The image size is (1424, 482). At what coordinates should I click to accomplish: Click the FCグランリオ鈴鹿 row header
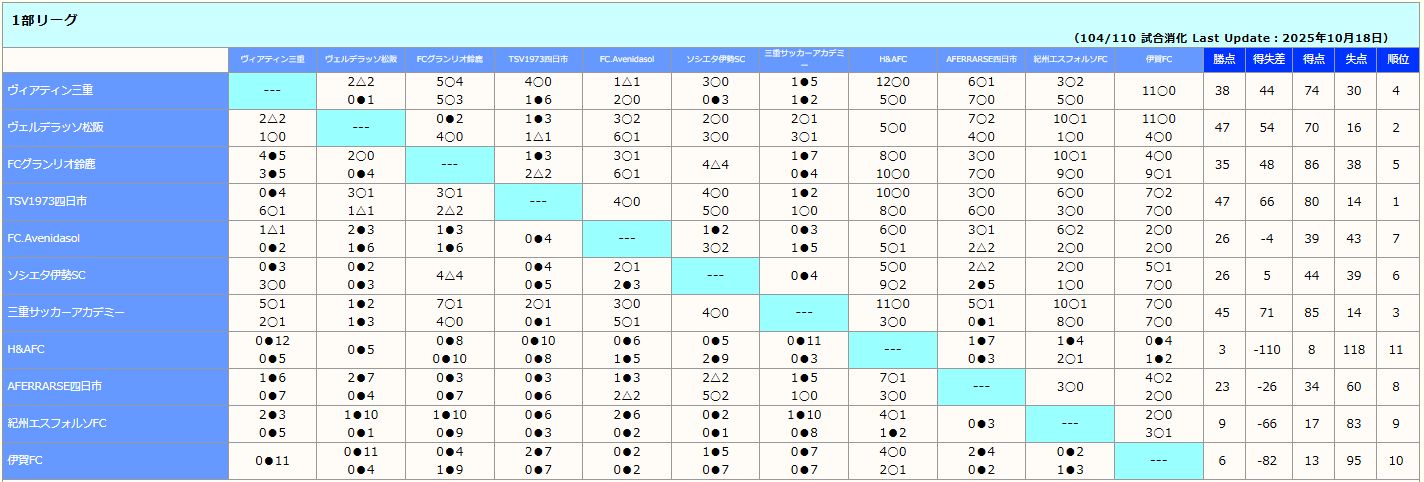coord(52,165)
